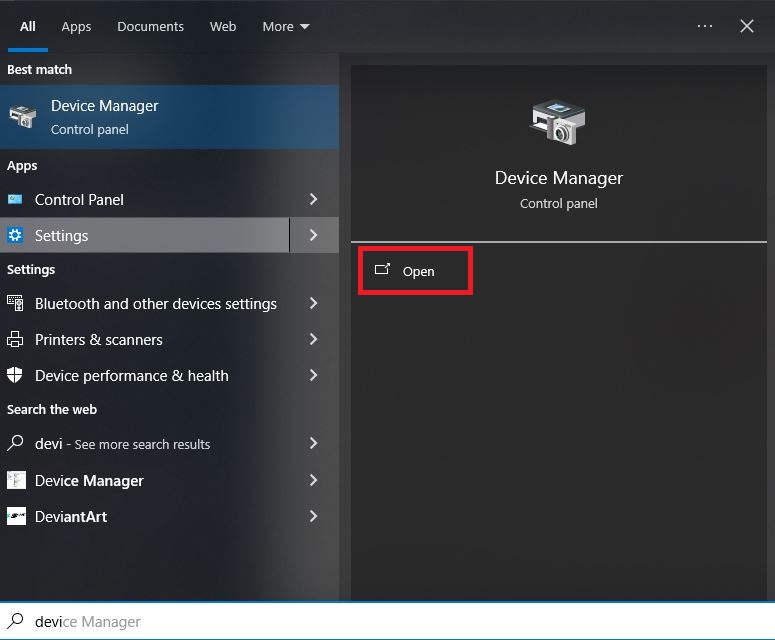Select devi See more search results
The image size is (775, 640).
[145, 444]
